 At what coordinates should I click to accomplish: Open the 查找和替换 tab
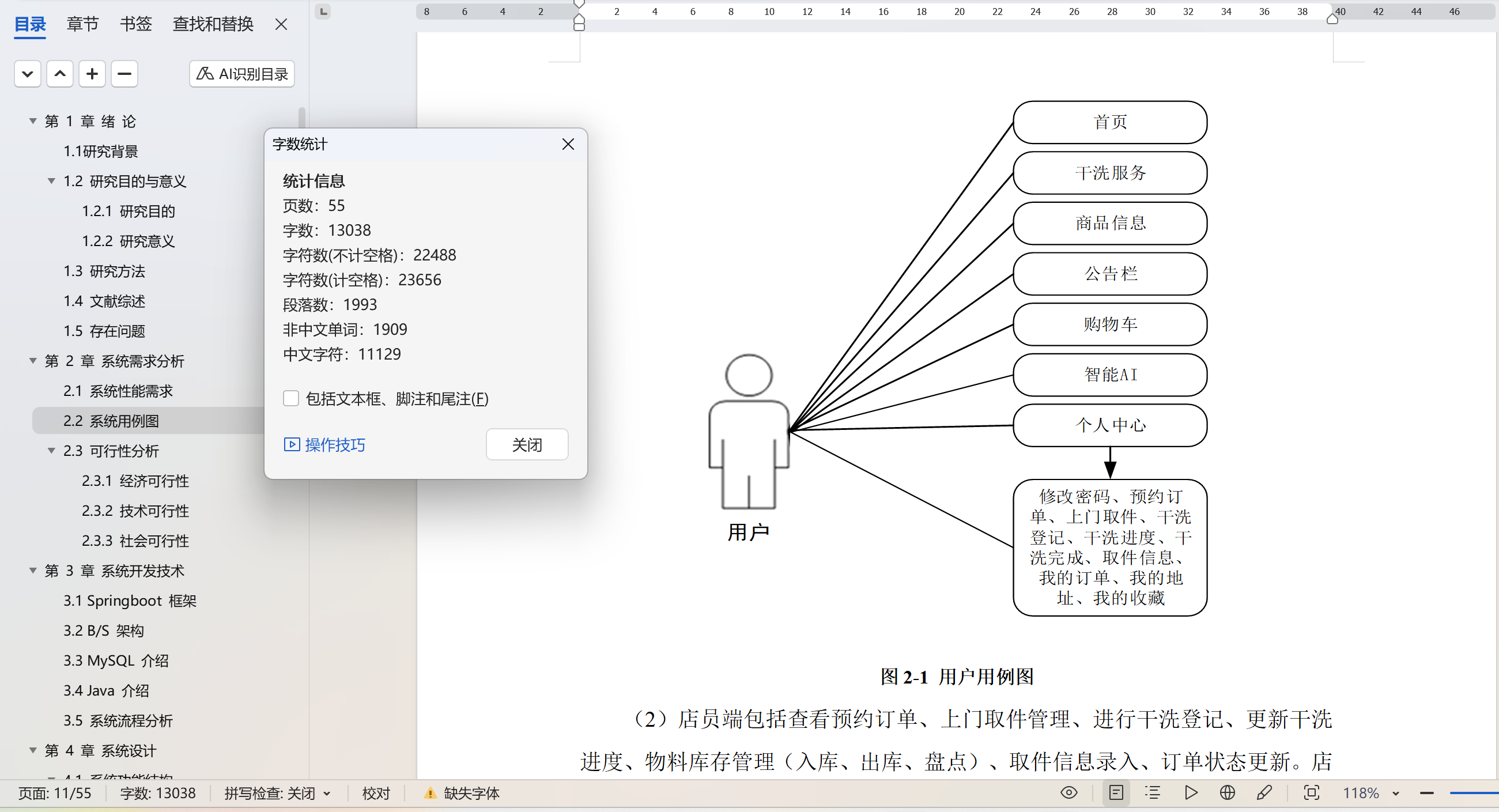[213, 24]
